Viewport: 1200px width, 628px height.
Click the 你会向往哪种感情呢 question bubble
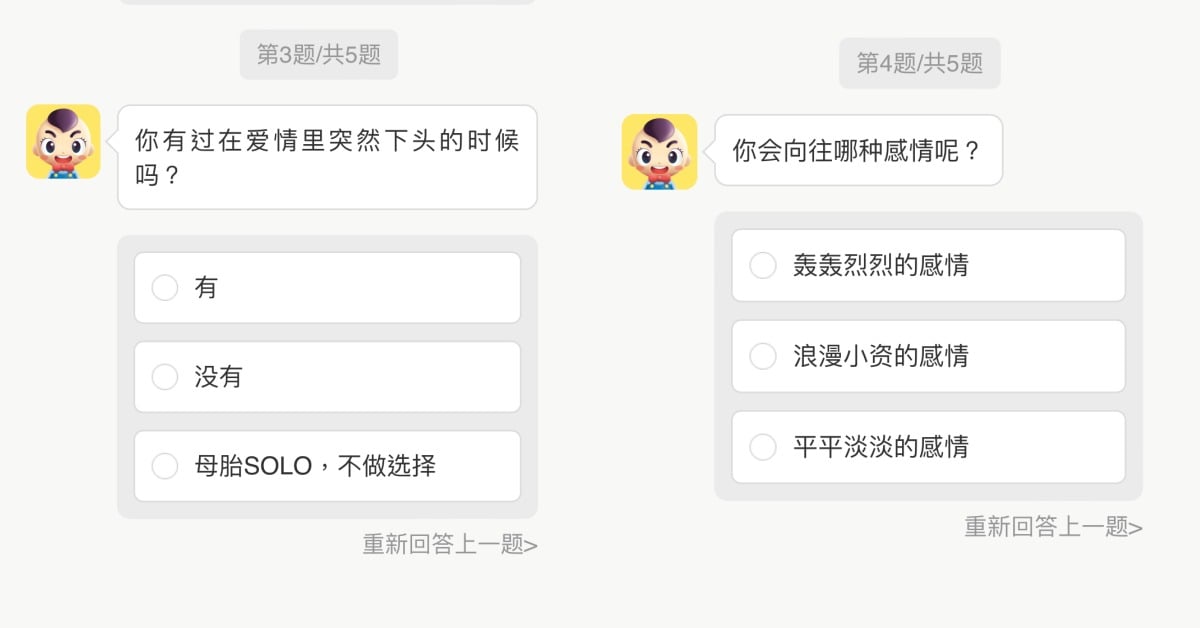[x=857, y=151]
